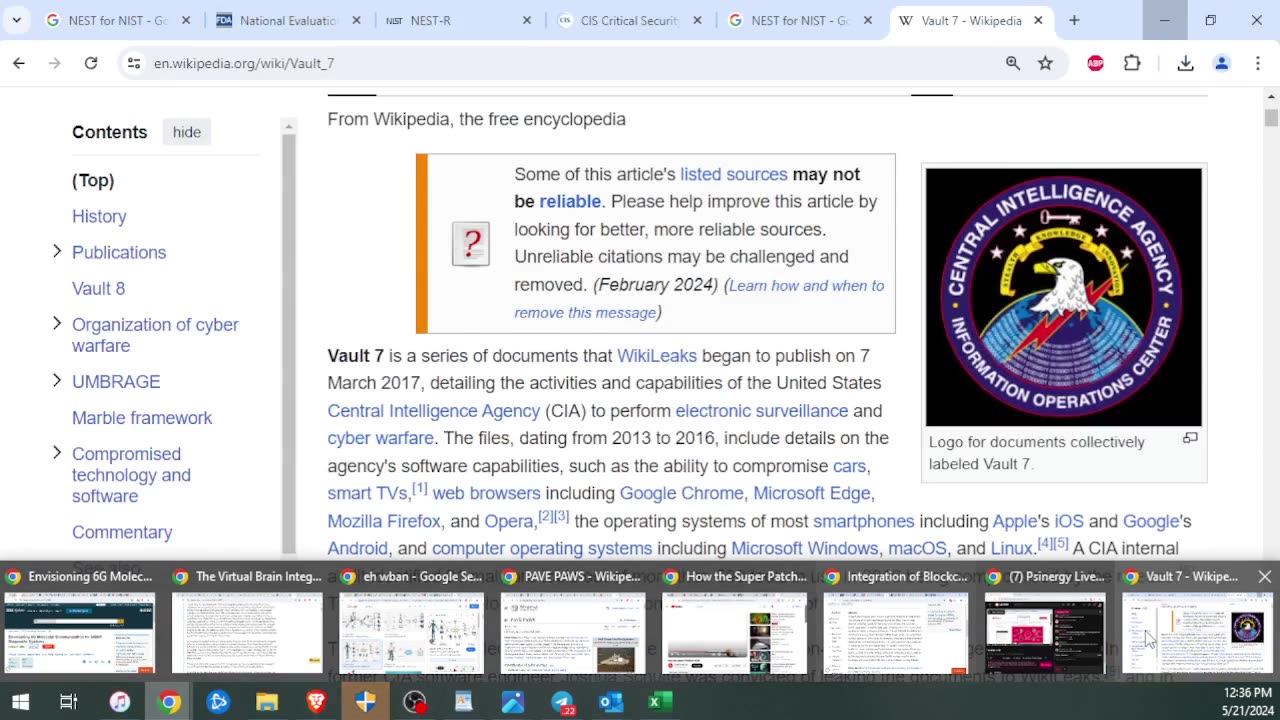Open the Google Chrome article link

pyautogui.click(x=682, y=493)
